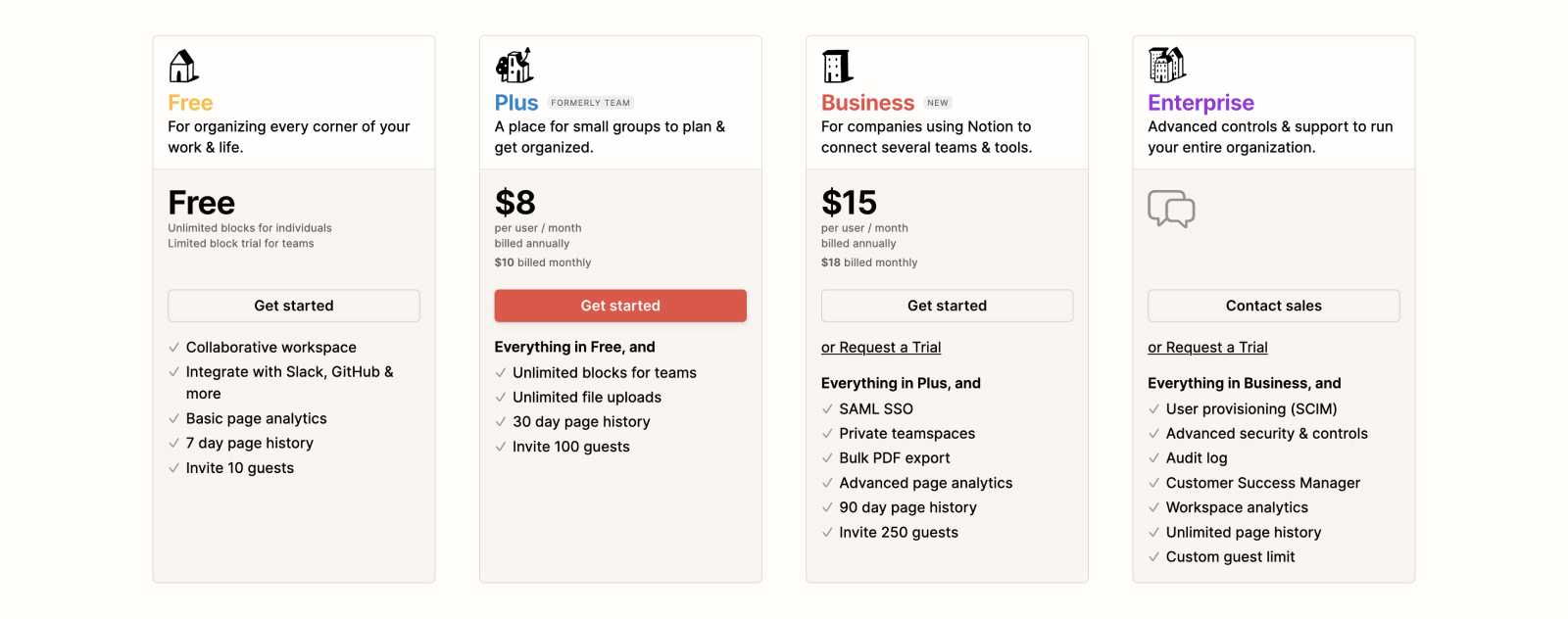Select the orange Business plan title
This screenshot has width=1568, height=619.
[x=867, y=103]
